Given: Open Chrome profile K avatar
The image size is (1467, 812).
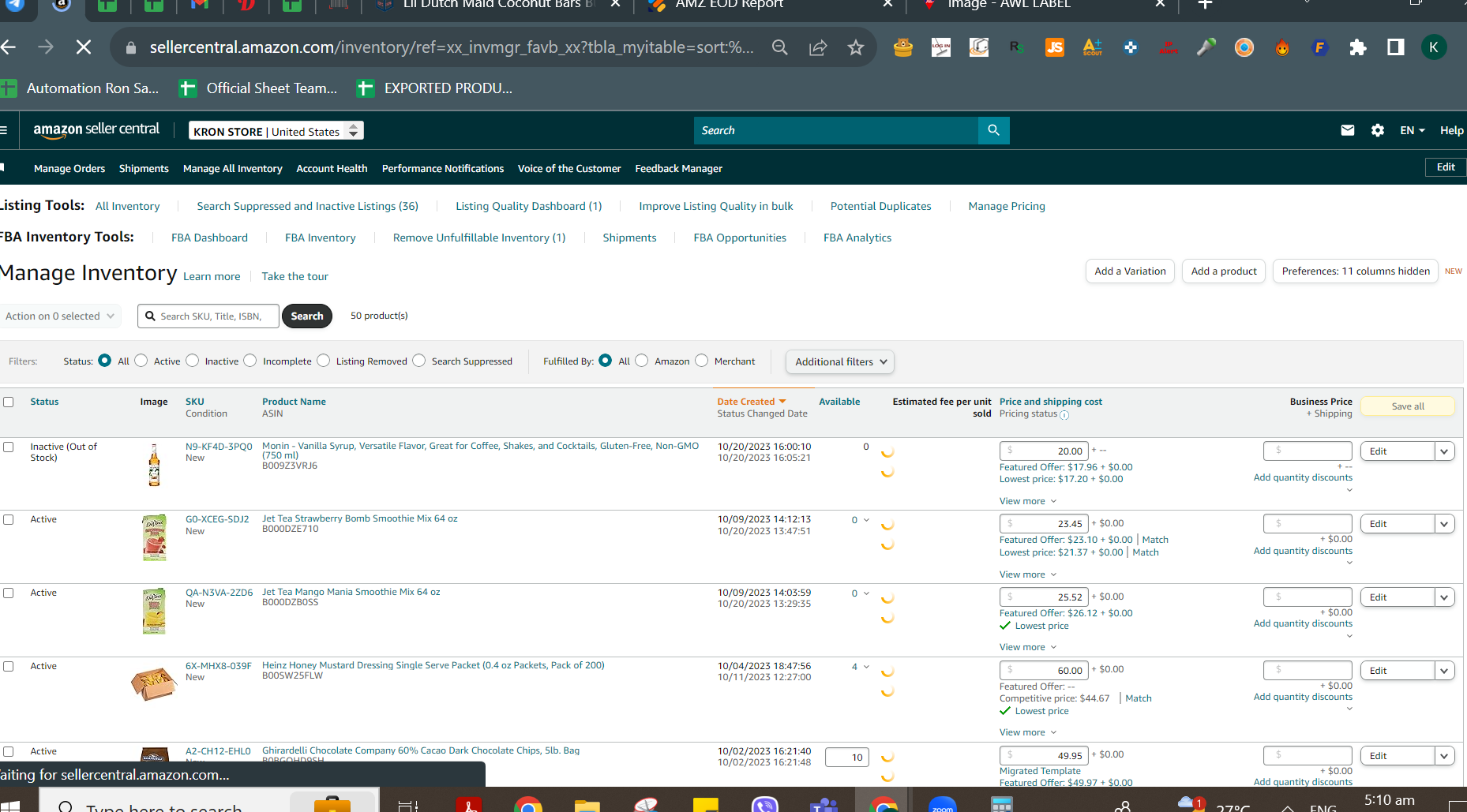Looking at the screenshot, I should pyautogui.click(x=1434, y=47).
